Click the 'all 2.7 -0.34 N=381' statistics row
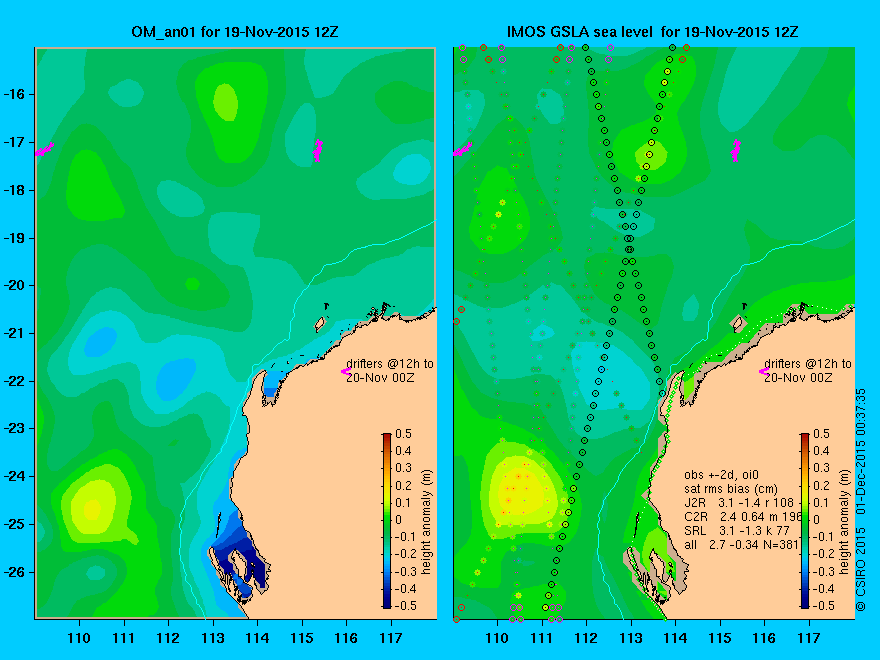This screenshot has width=880, height=660. 741,544
